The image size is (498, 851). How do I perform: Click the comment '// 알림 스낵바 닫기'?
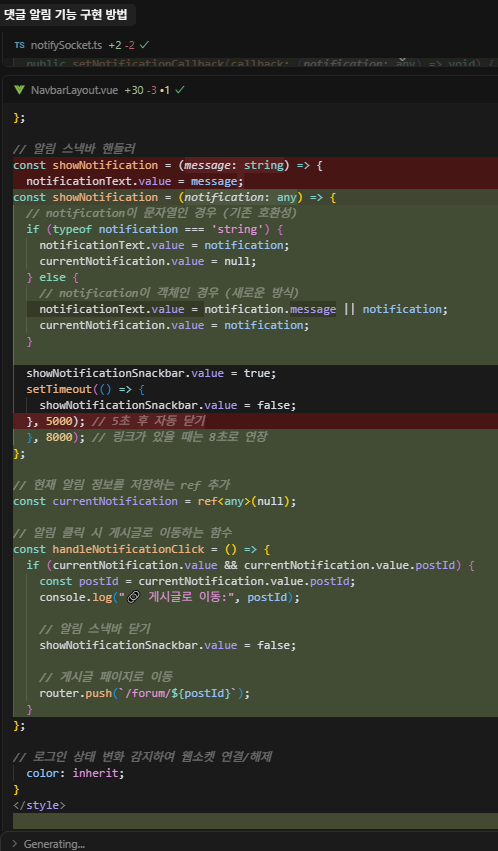click(x=95, y=629)
